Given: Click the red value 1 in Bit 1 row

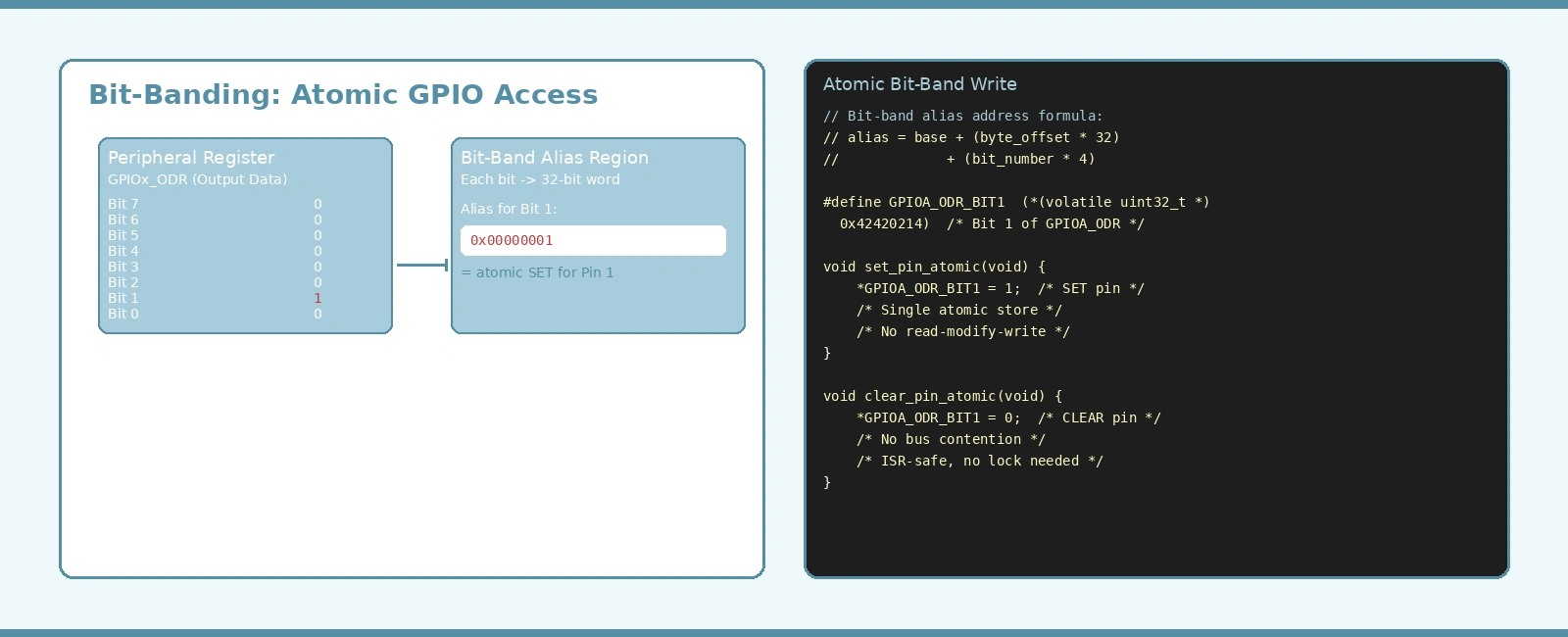Looking at the screenshot, I should (x=318, y=298).
